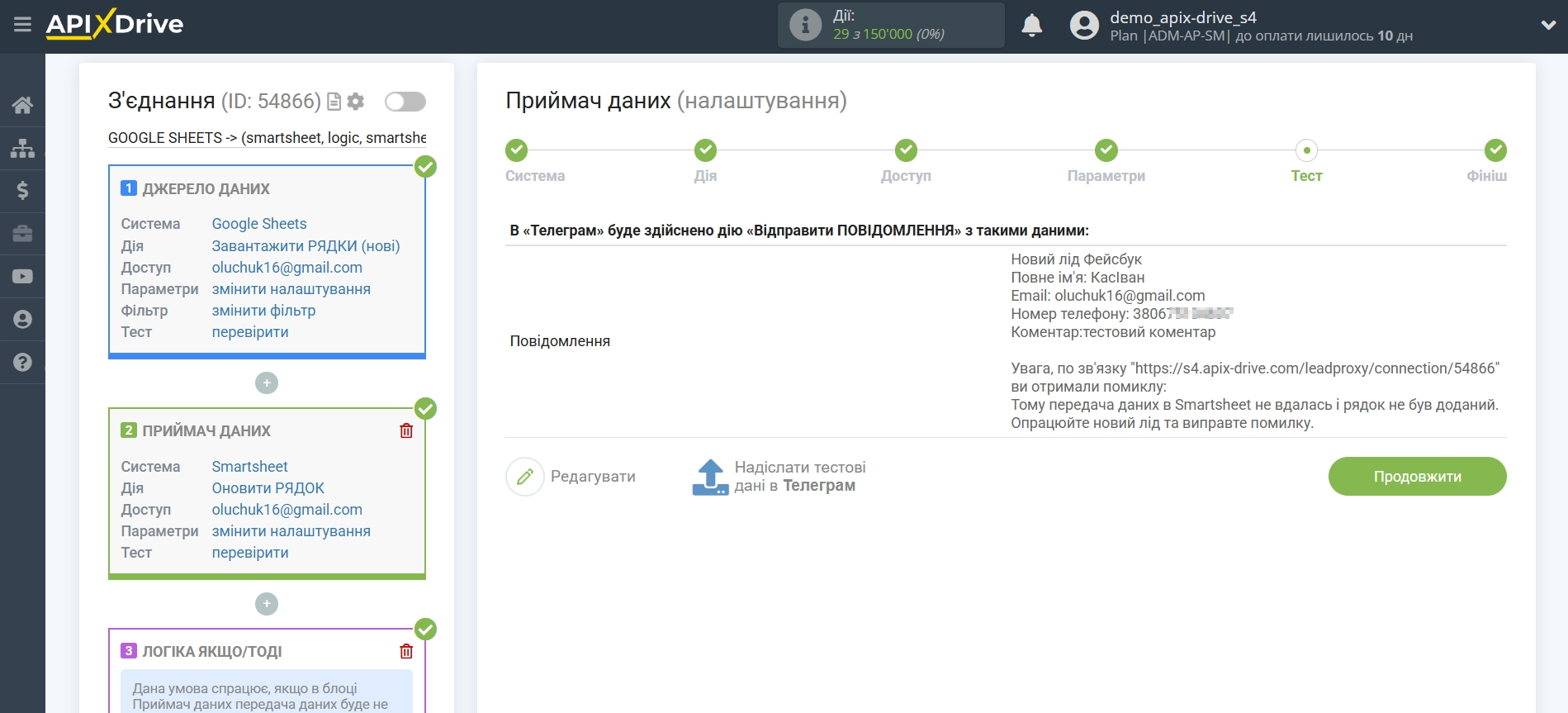Open Оновити РЯДОК action link
This screenshot has height=713, width=1568.
[268, 488]
